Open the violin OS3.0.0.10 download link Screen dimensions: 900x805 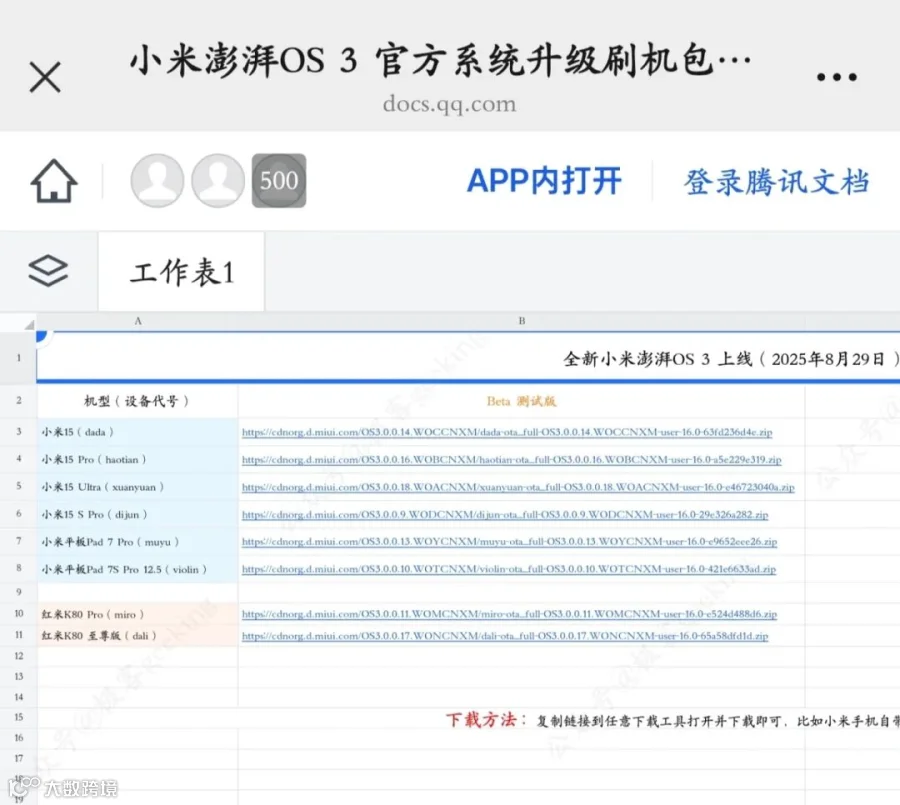(509, 570)
